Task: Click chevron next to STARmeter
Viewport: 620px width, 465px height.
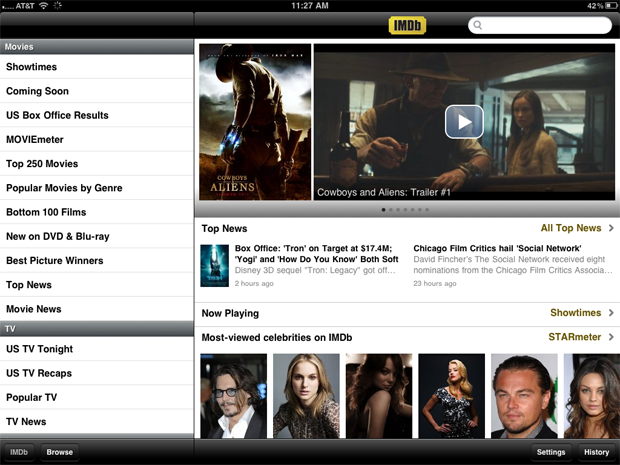Action: point(611,337)
